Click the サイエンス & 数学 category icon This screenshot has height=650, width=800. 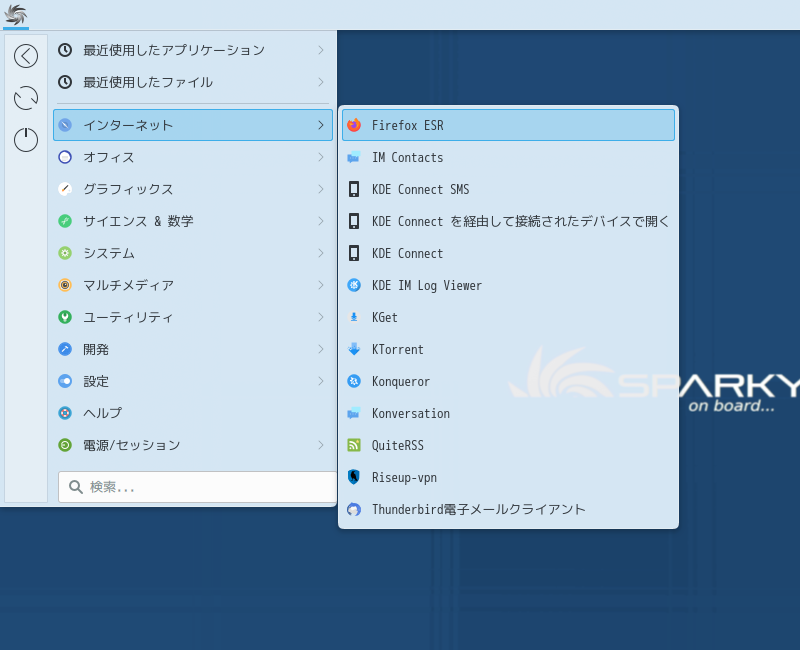65,221
